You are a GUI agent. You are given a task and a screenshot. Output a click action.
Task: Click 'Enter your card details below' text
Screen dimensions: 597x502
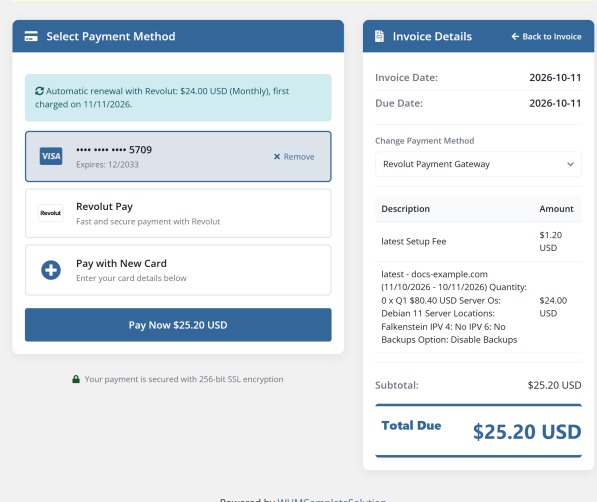click(x=131, y=278)
